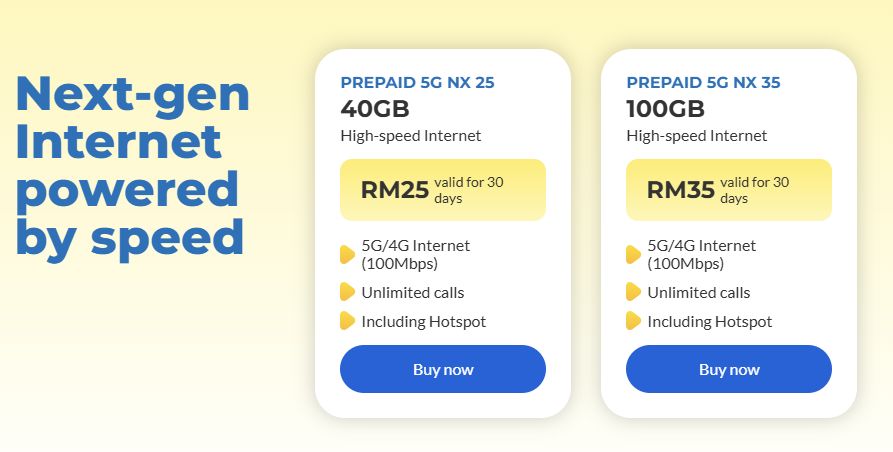Click the Unlimited calls bullet icon in NX 25 card

[x=347, y=292]
